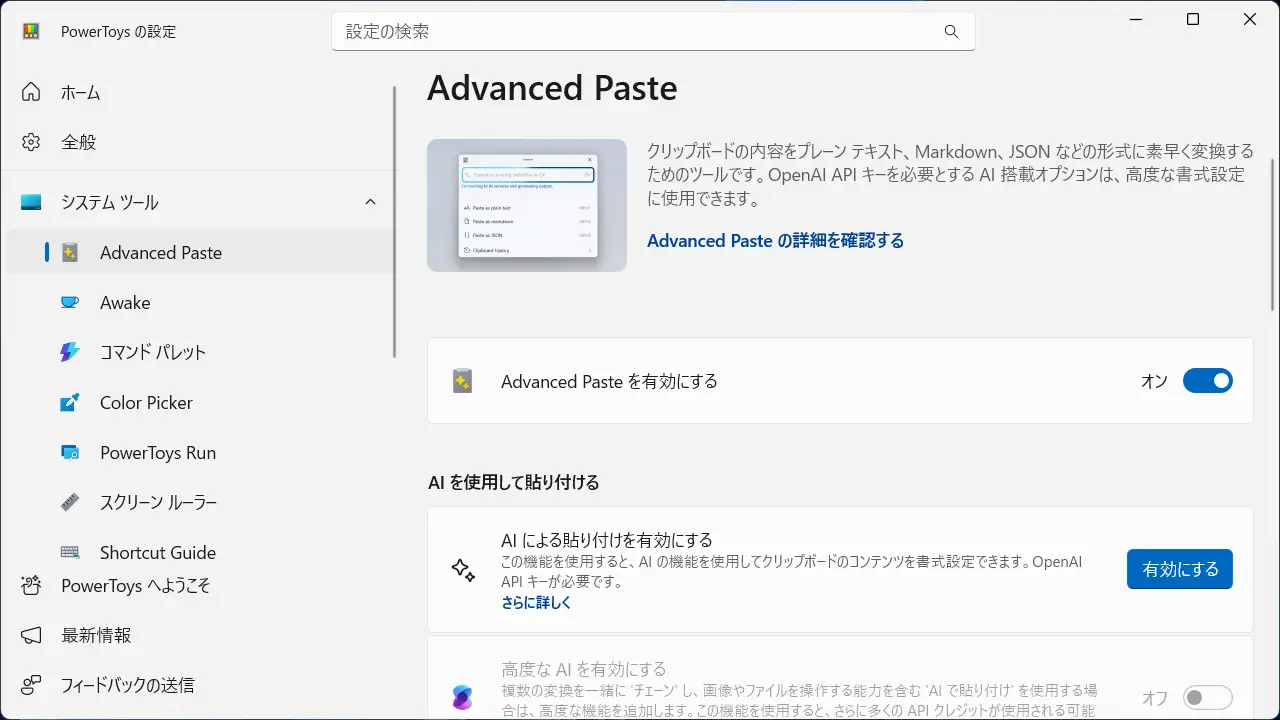The height and width of the screenshot is (720, 1280).
Task: Click the ホーム home icon
Action: pyautogui.click(x=32, y=93)
